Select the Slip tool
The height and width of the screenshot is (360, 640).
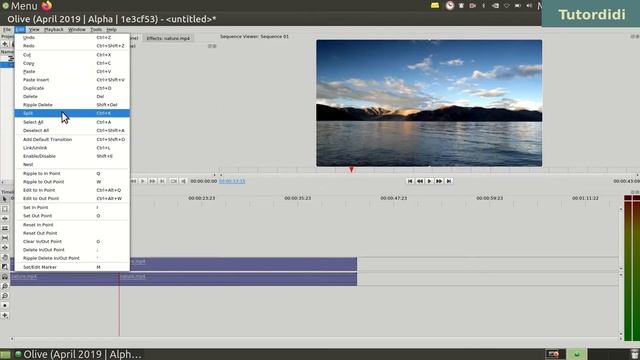tap(4, 238)
